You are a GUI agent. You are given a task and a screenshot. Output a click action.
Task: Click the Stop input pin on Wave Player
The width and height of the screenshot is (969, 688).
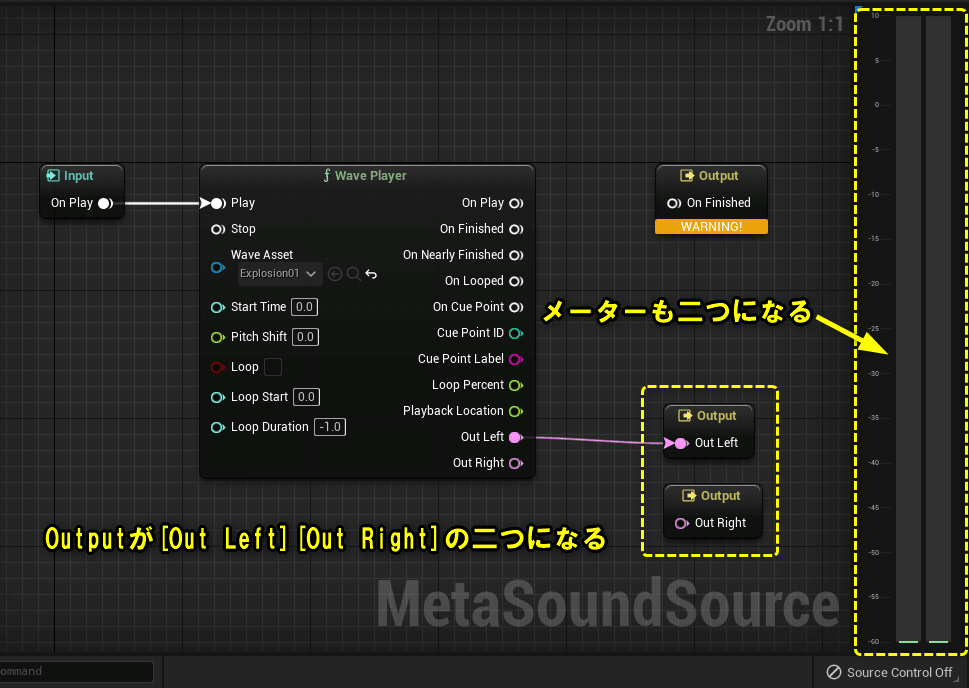[x=218, y=229]
